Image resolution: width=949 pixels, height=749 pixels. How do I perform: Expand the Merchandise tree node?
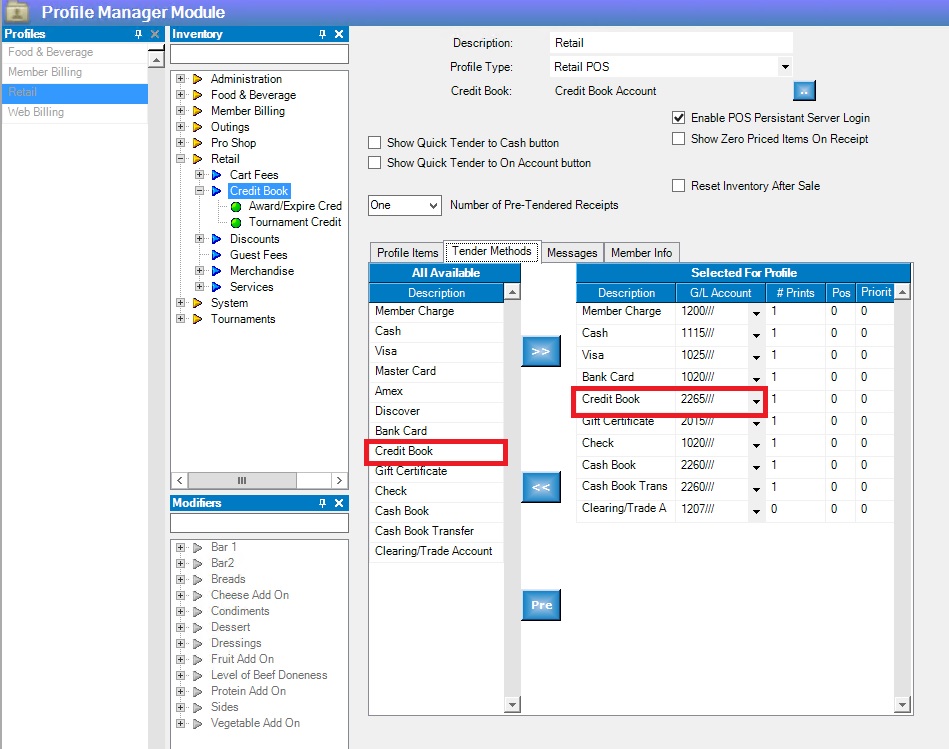[200, 271]
